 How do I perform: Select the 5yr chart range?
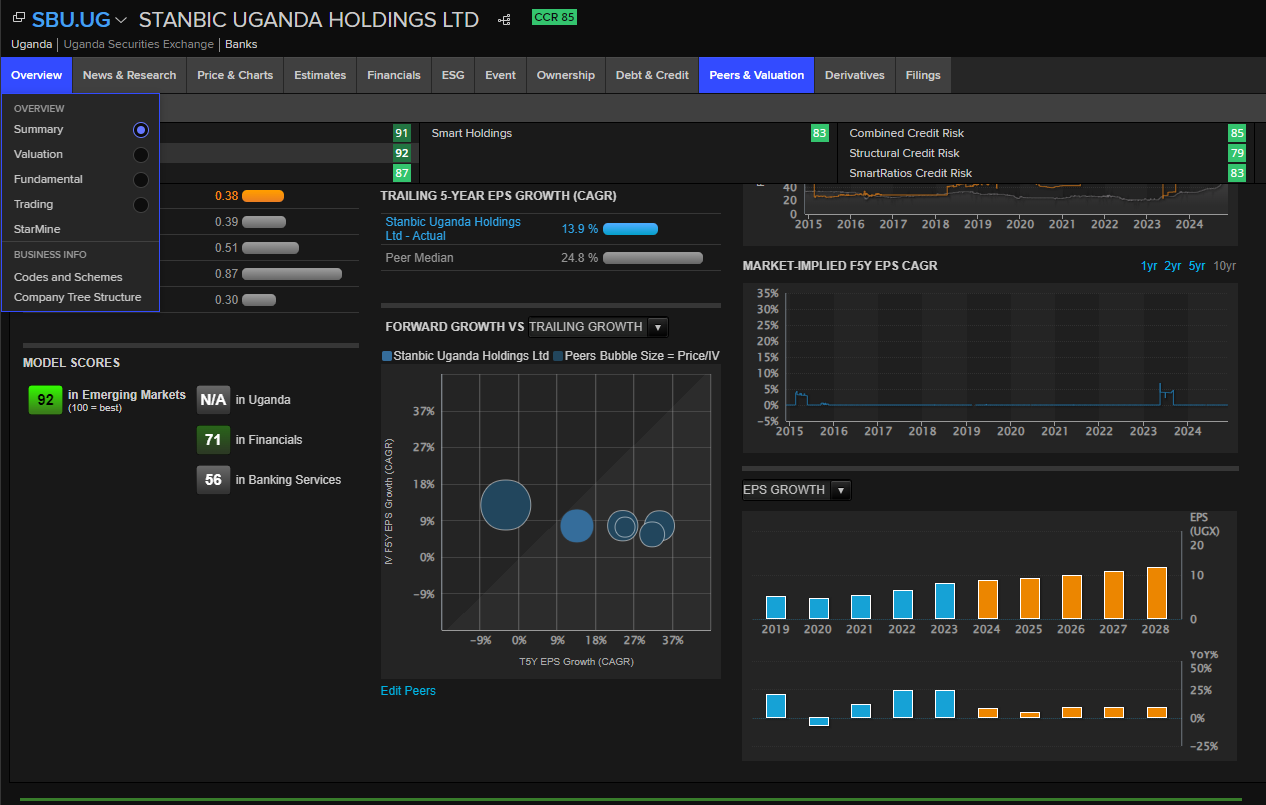coord(1197,266)
